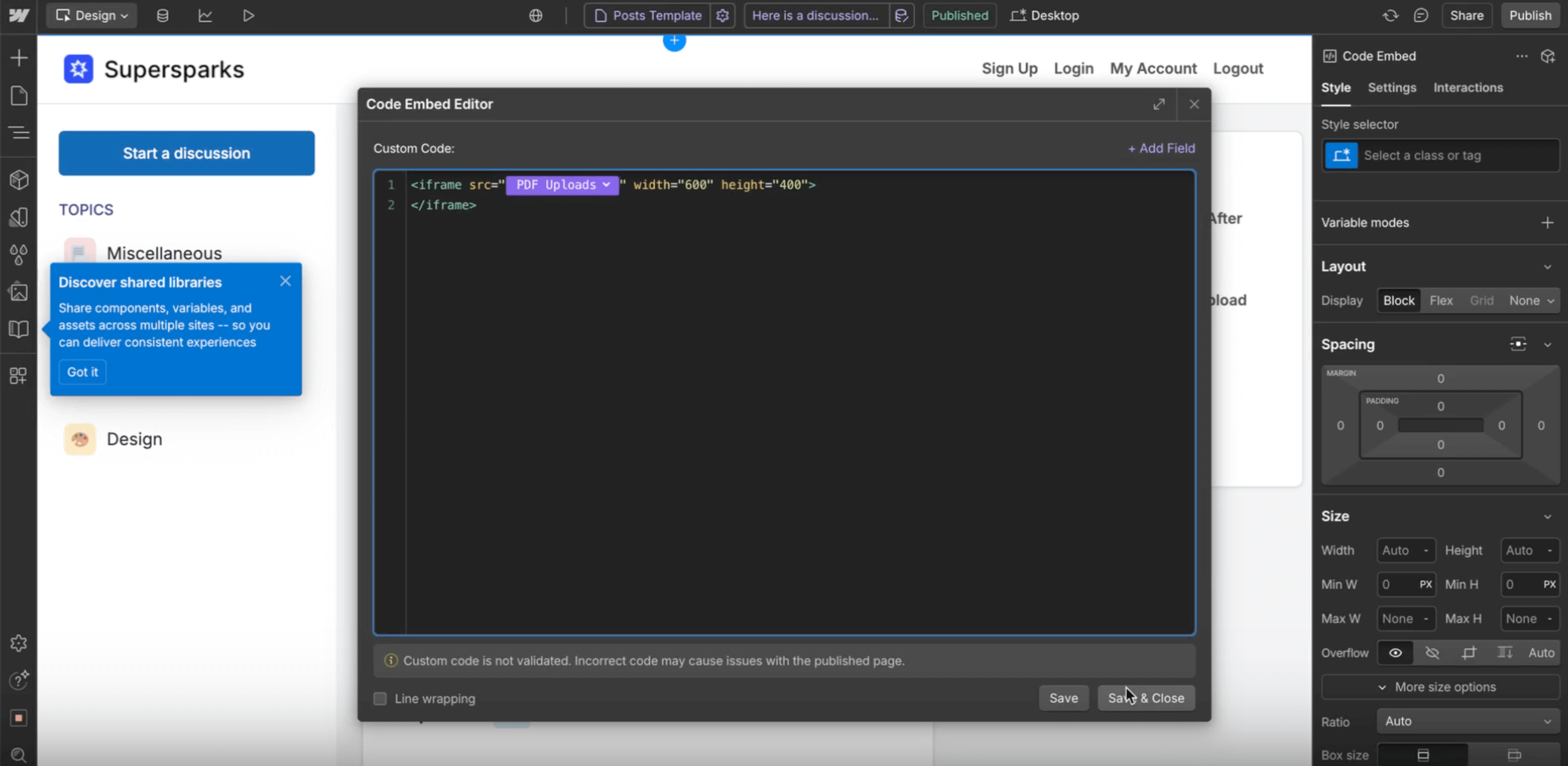Open the Here is a discussion item selector
Image resolution: width=1568 pixels, height=766 pixels.
[815, 15]
